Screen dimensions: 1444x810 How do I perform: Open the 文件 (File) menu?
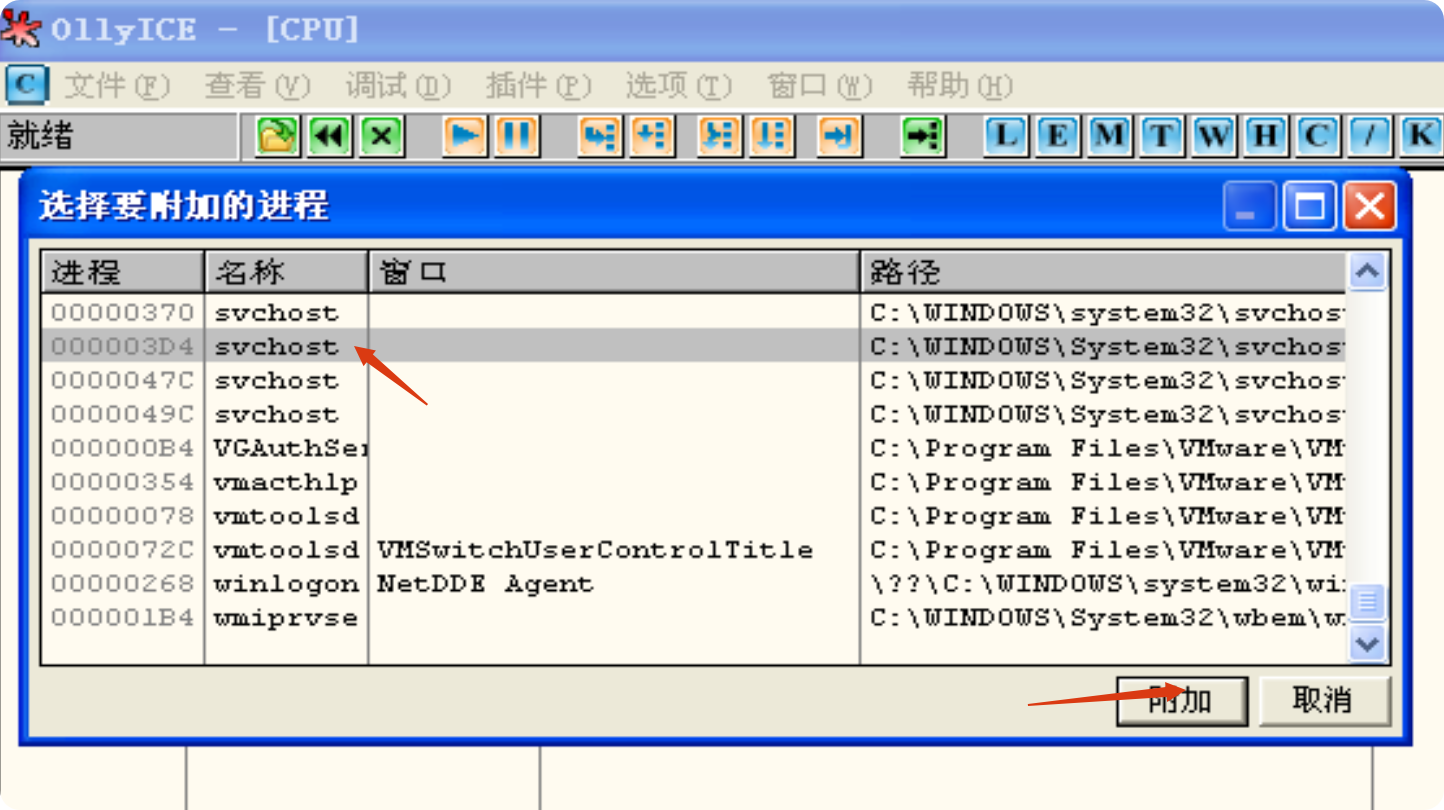tap(117, 86)
